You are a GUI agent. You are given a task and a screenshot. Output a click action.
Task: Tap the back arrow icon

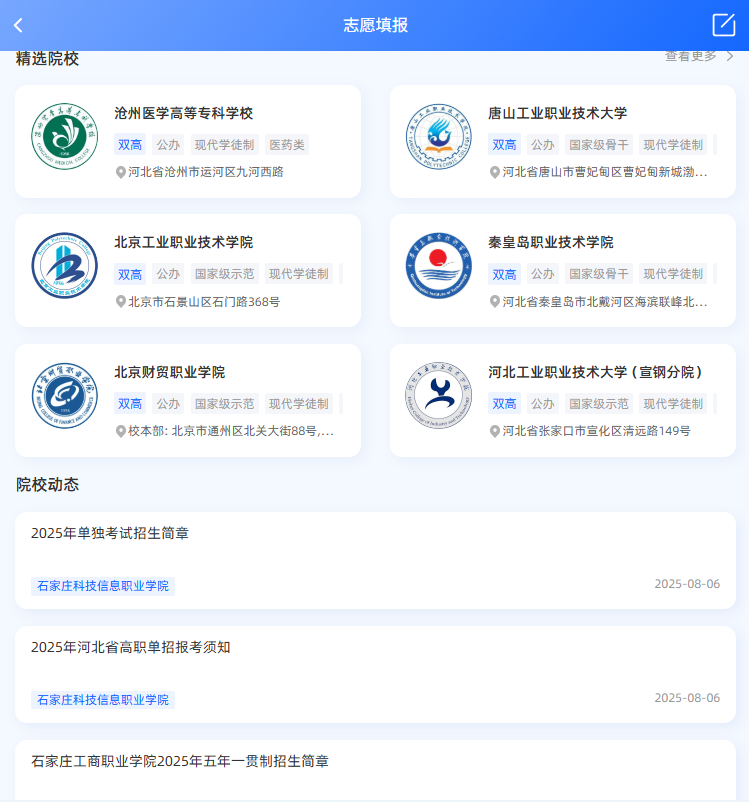pos(18,25)
